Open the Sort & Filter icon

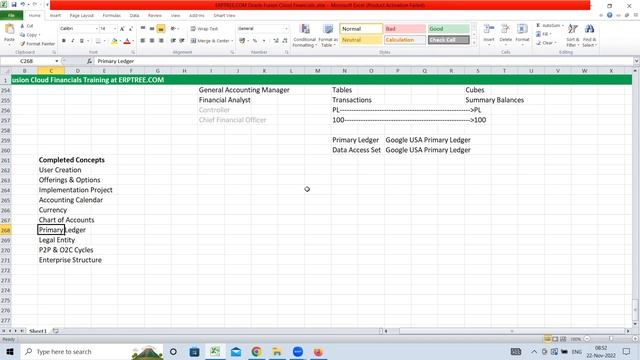(573, 29)
